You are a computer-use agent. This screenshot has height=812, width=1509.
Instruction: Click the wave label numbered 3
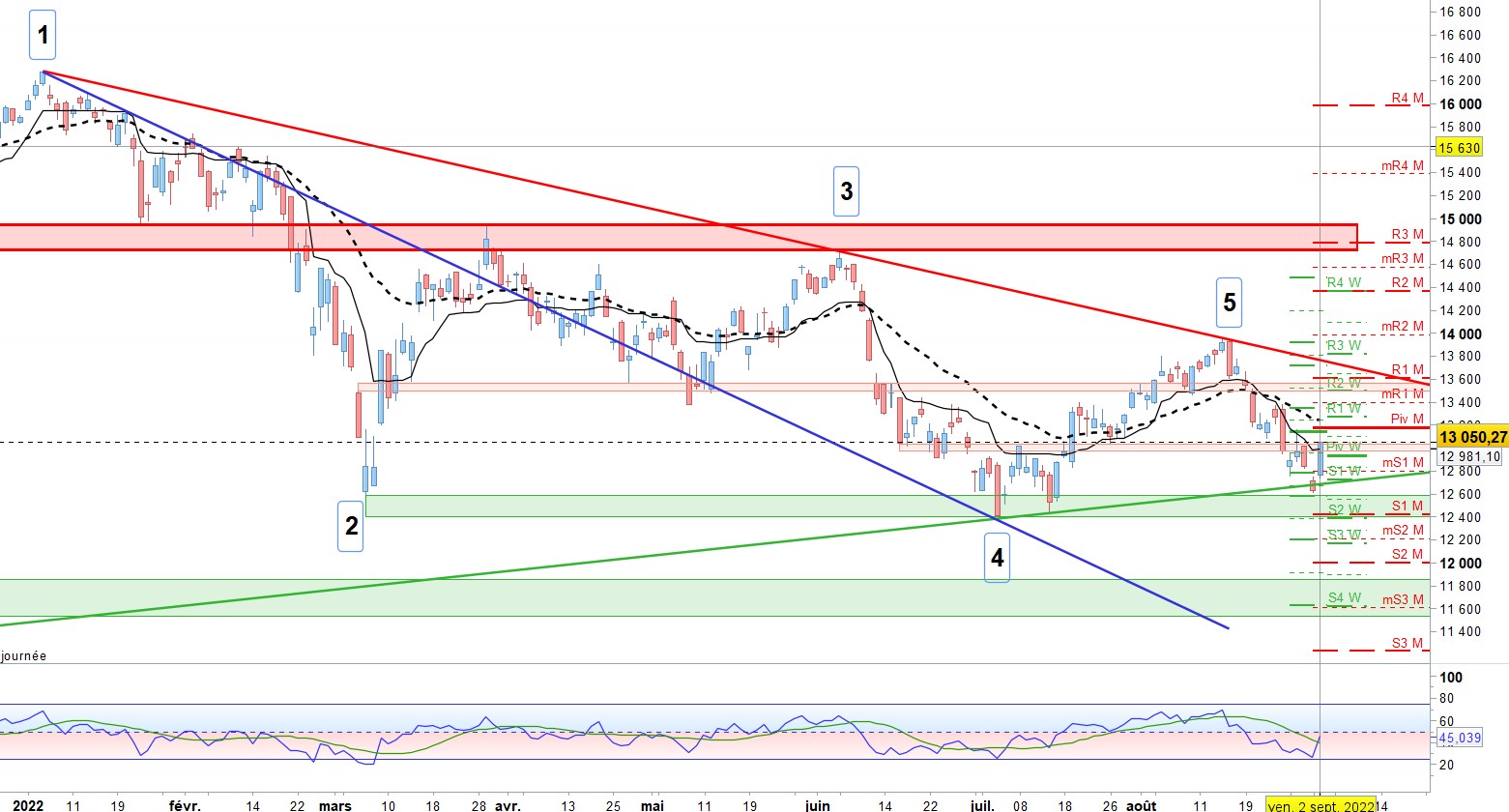click(846, 190)
